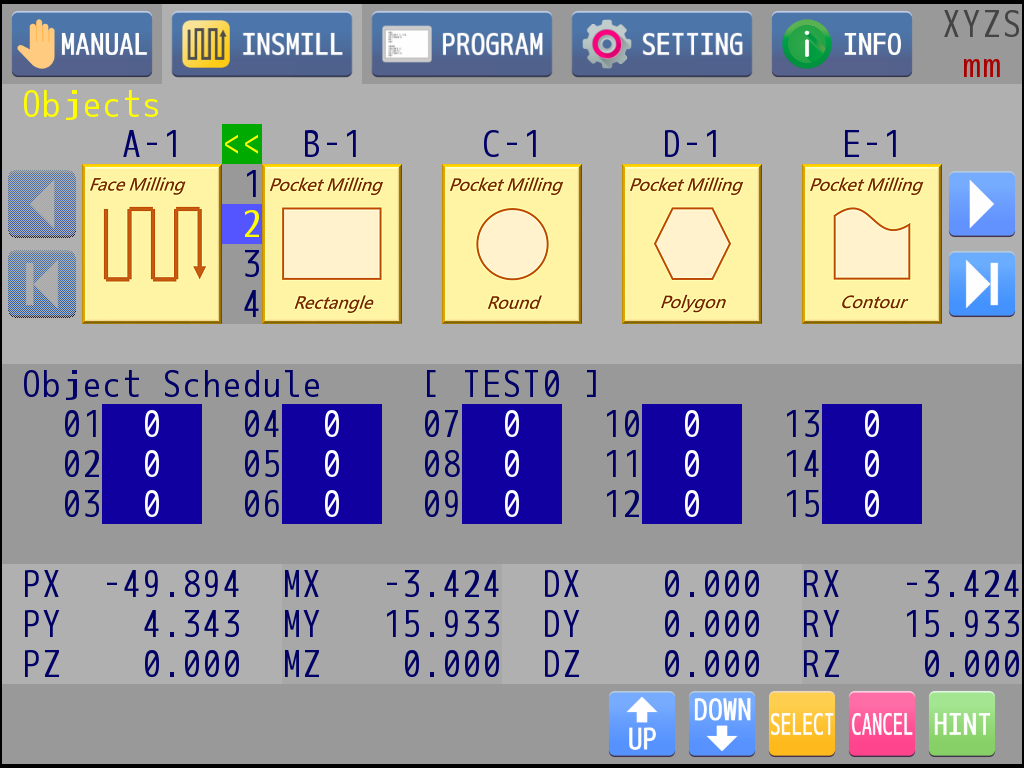Open the SETTING tab
The image size is (1024, 768).
662,45
